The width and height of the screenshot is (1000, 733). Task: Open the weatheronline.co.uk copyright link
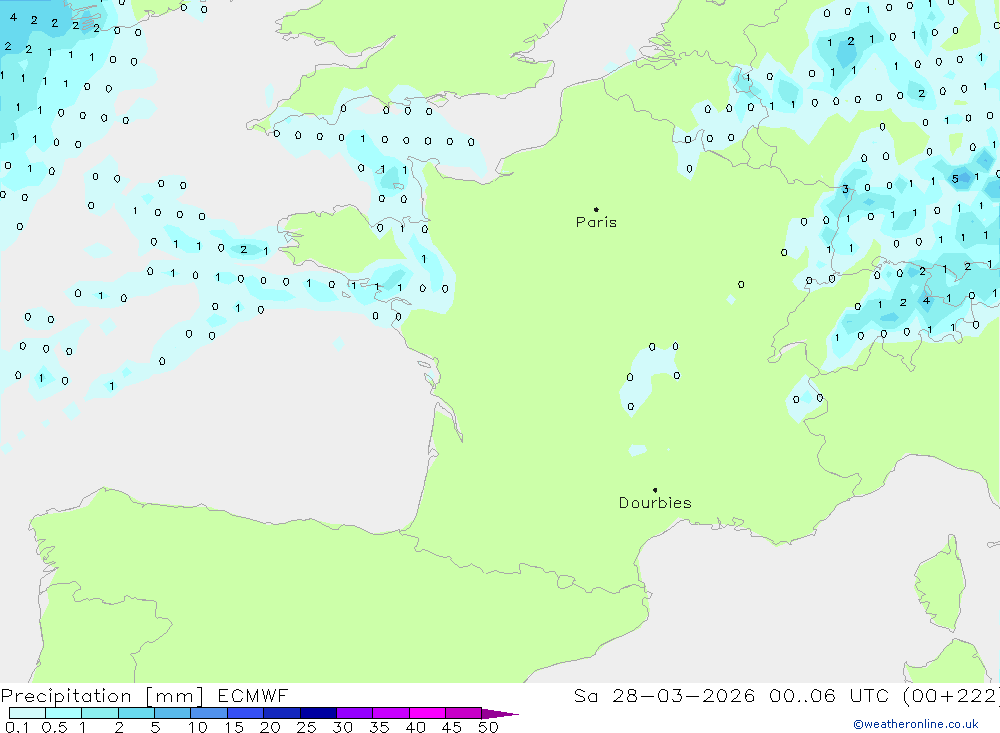916,724
